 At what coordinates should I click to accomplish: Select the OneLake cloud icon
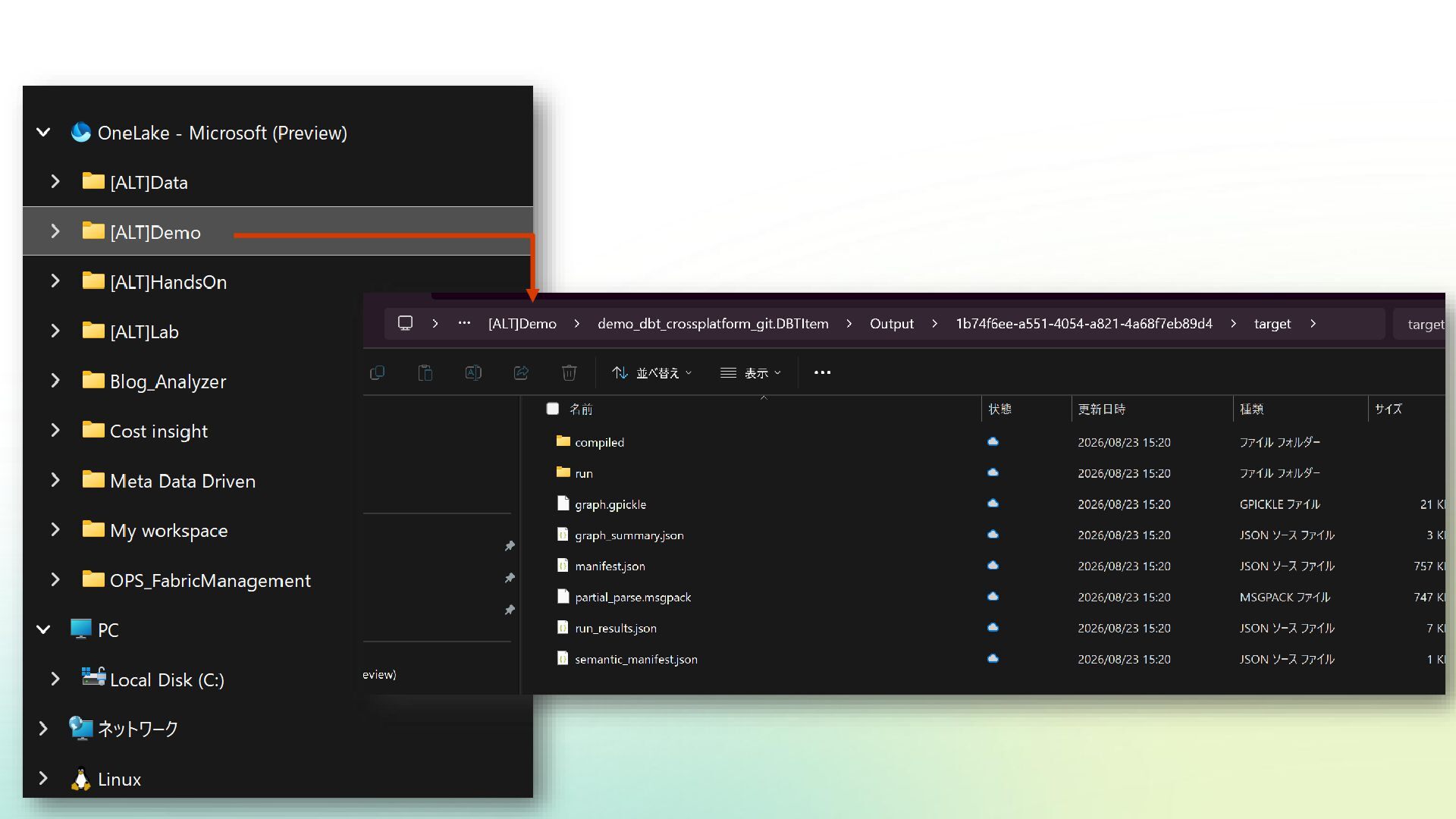pos(81,132)
